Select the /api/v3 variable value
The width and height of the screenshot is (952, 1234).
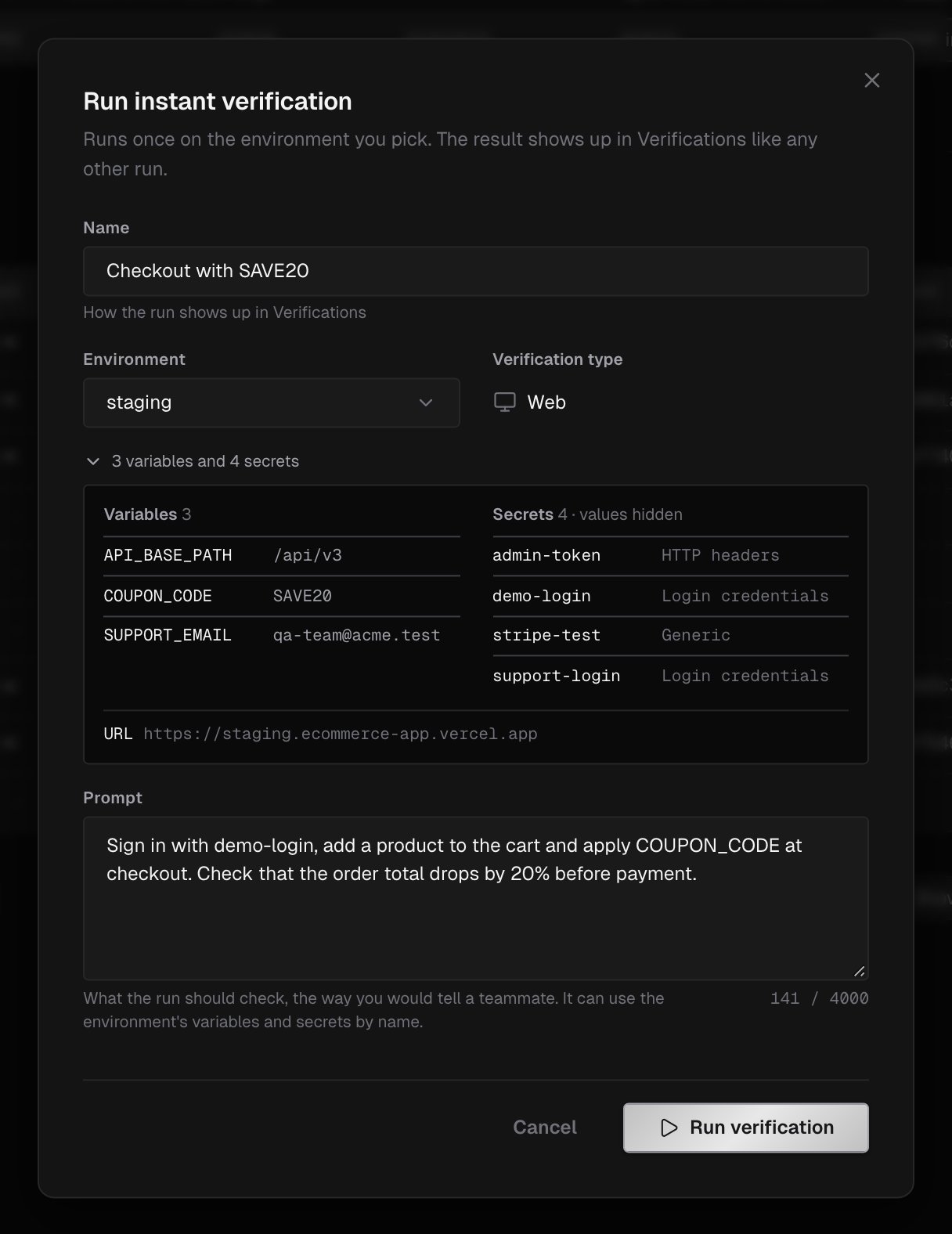(x=308, y=555)
